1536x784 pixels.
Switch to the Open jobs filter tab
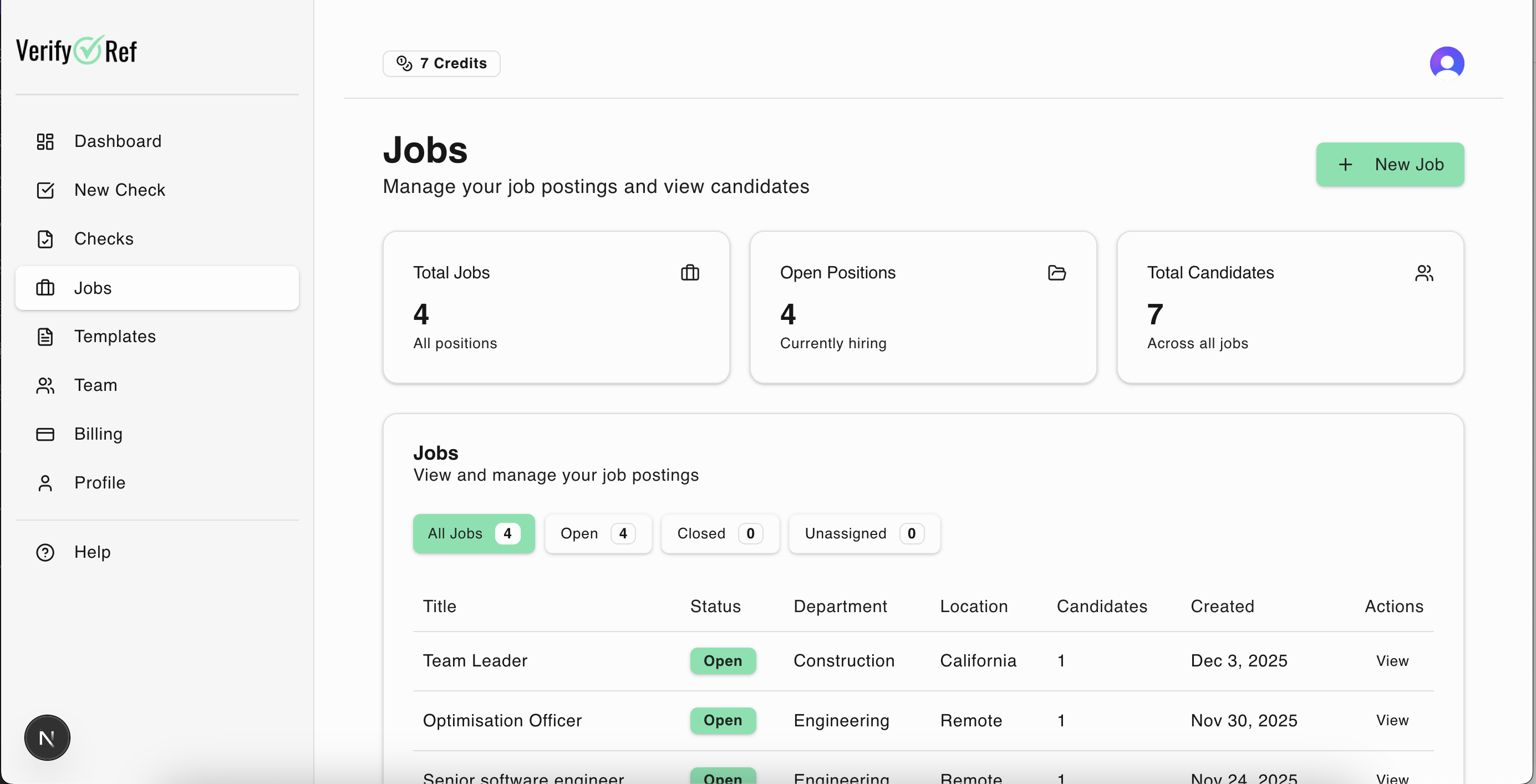point(597,533)
